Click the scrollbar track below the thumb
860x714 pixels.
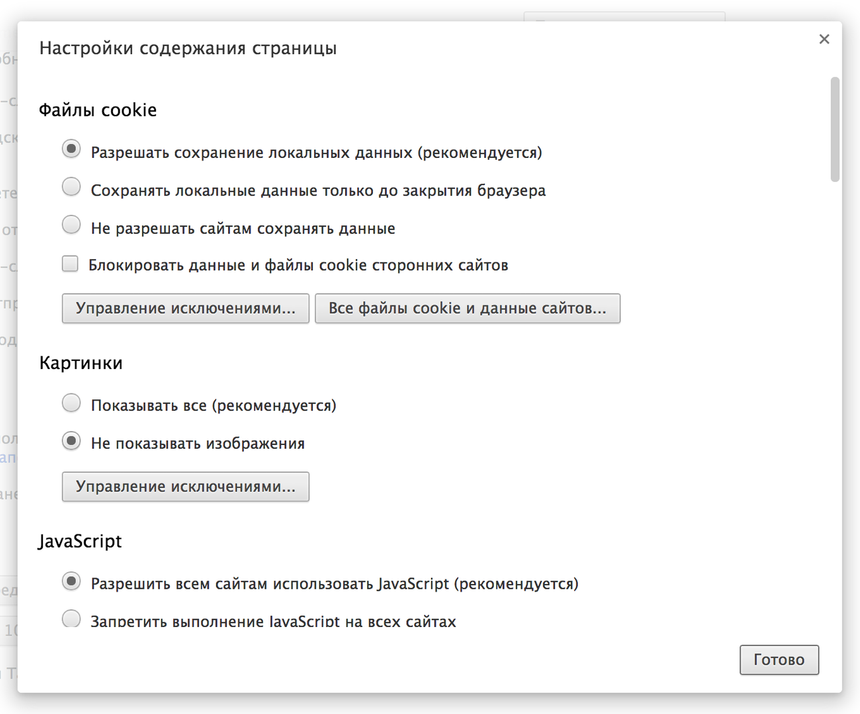coord(834,400)
